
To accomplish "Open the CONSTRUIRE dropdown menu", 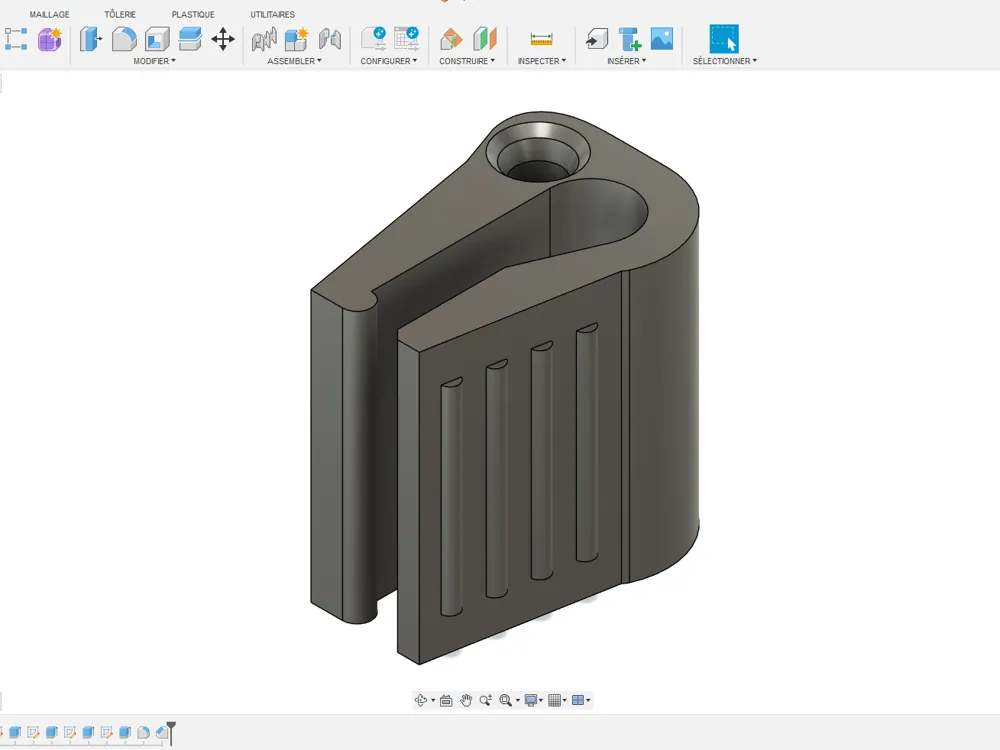I will coord(467,61).
